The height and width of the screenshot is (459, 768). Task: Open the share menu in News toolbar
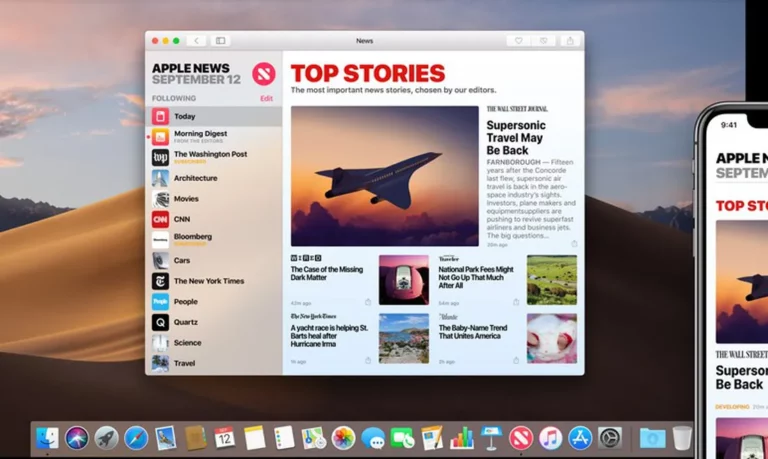(x=570, y=41)
